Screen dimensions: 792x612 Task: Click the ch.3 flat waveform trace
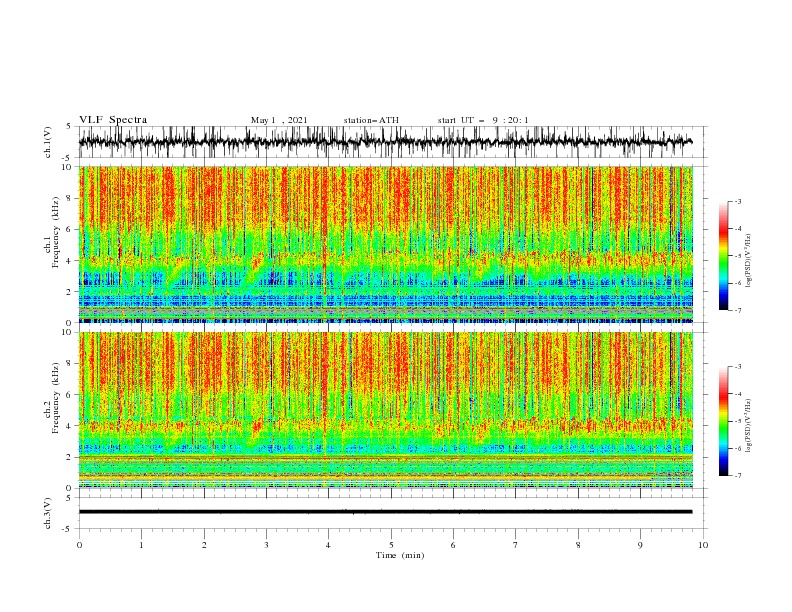pos(385,512)
